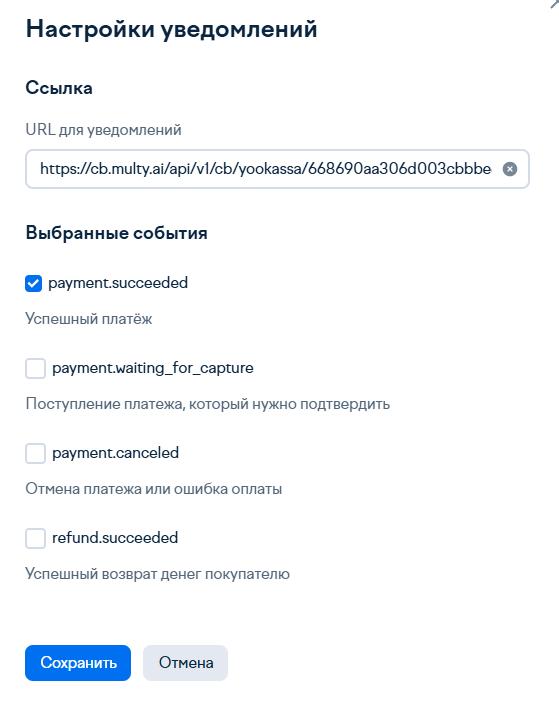
Task: Click 'Успешный возврат денег покупателю' description
Action: point(157,574)
